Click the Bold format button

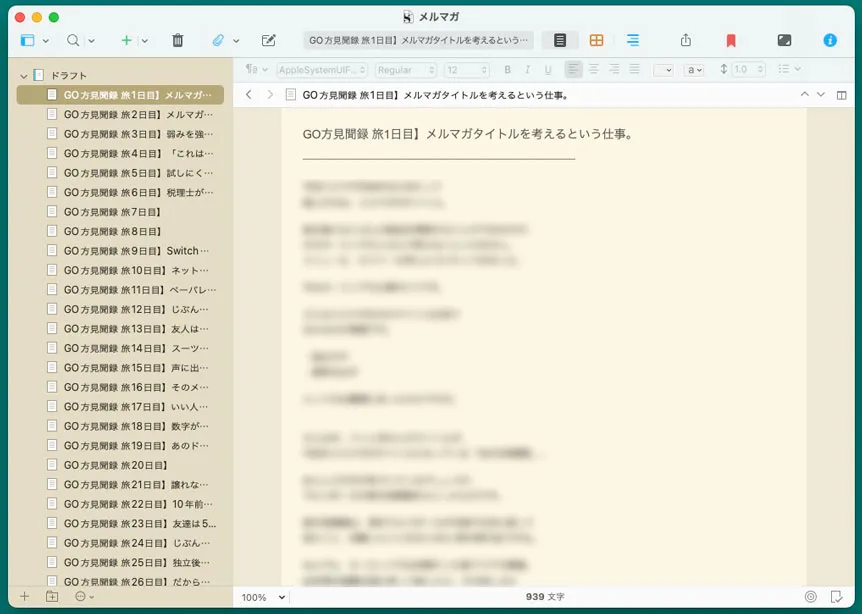coord(507,70)
